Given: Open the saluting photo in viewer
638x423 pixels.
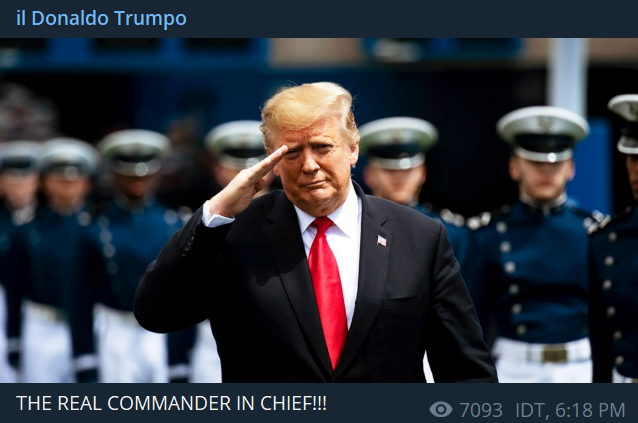Looking at the screenshot, I should [x=319, y=210].
